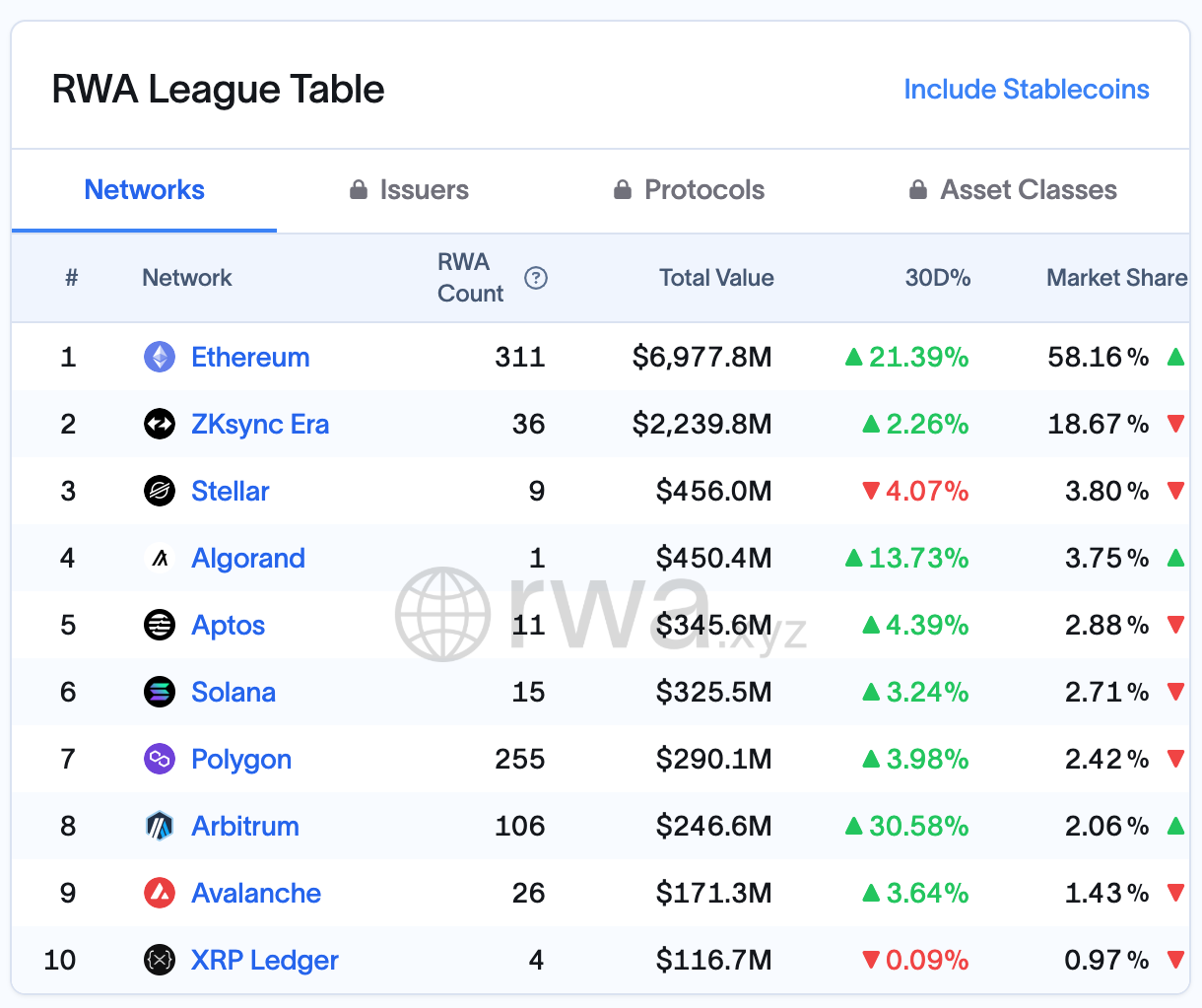
Task: Click the RWA count 255 cell
Action: pos(520,759)
